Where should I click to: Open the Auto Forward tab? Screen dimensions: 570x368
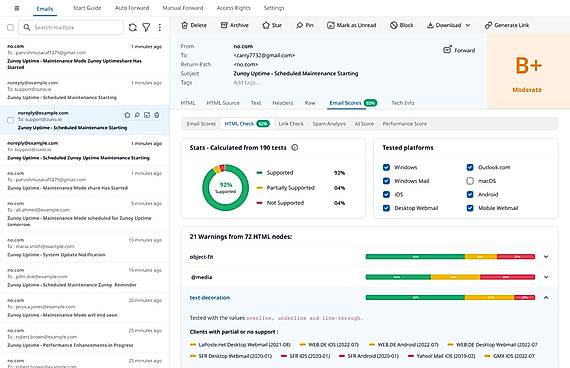tap(132, 8)
